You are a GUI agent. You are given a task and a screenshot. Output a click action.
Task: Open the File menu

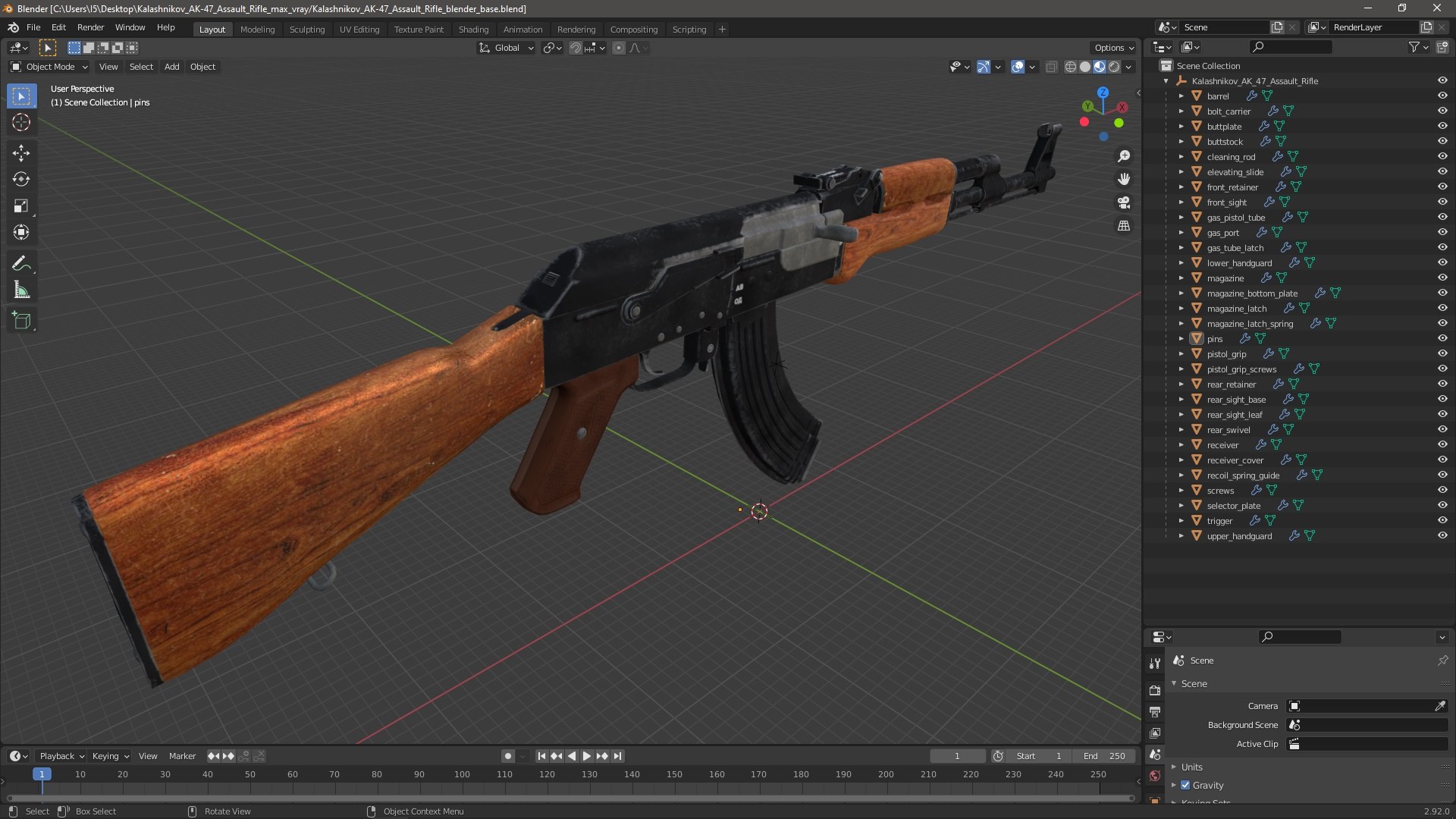click(33, 27)
